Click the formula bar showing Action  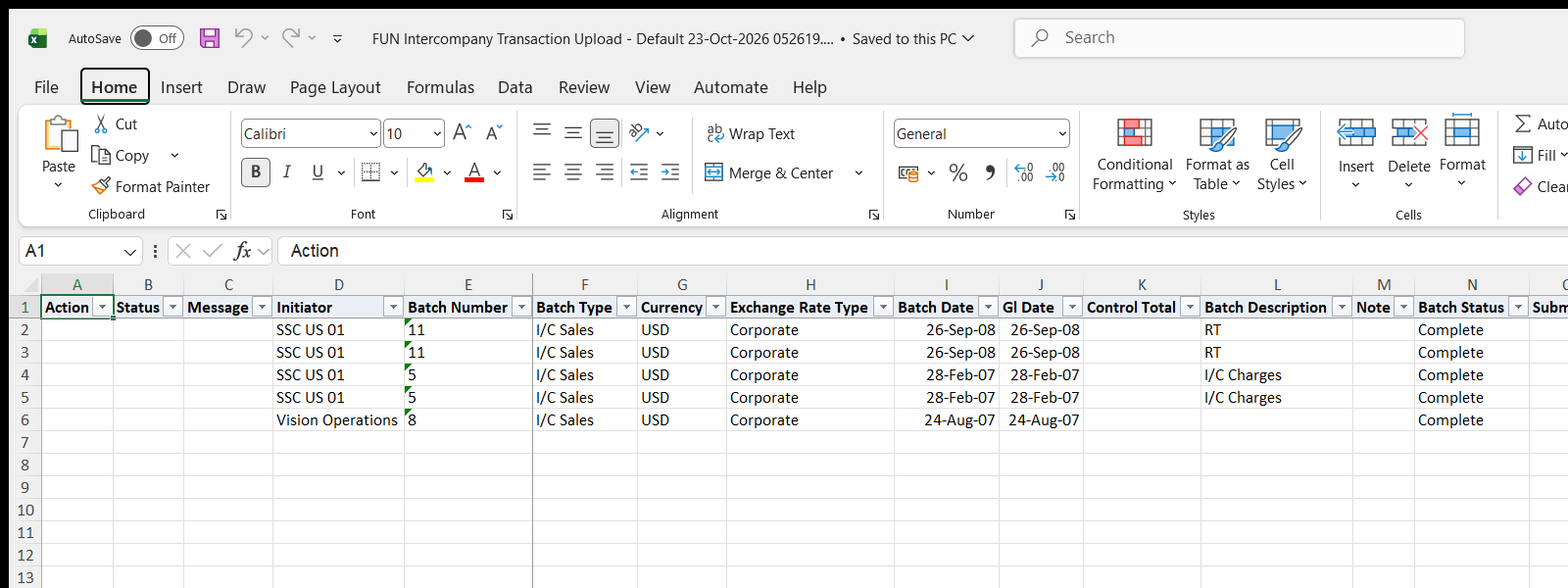[921, 251]
